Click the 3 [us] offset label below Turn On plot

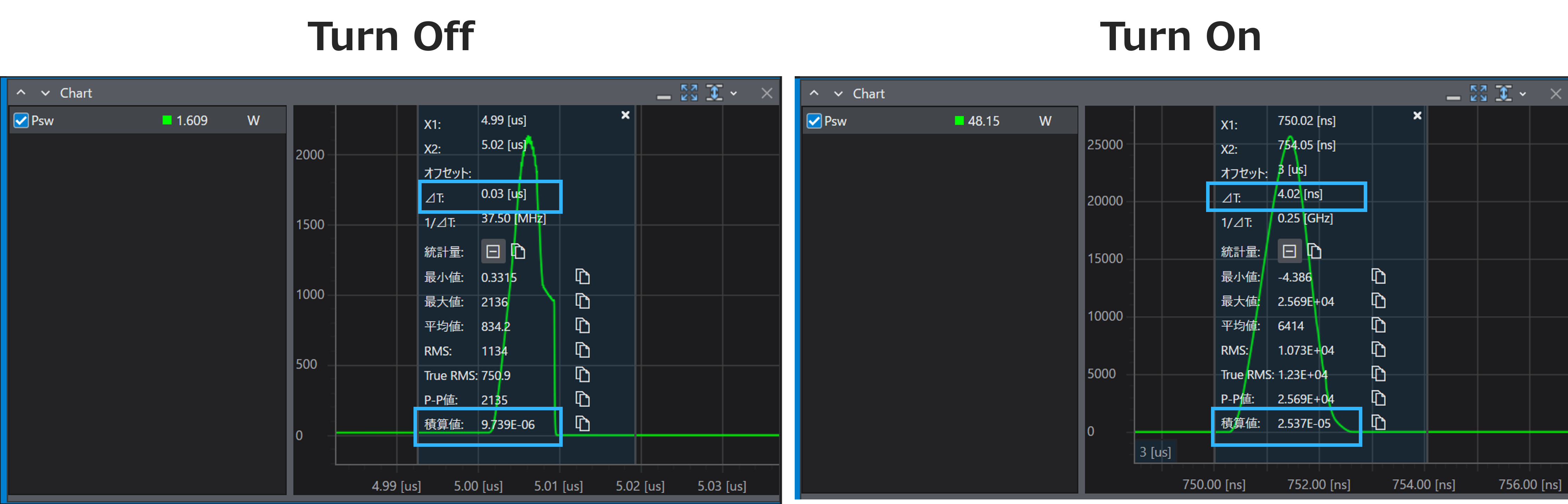[x=1155, y=452]
